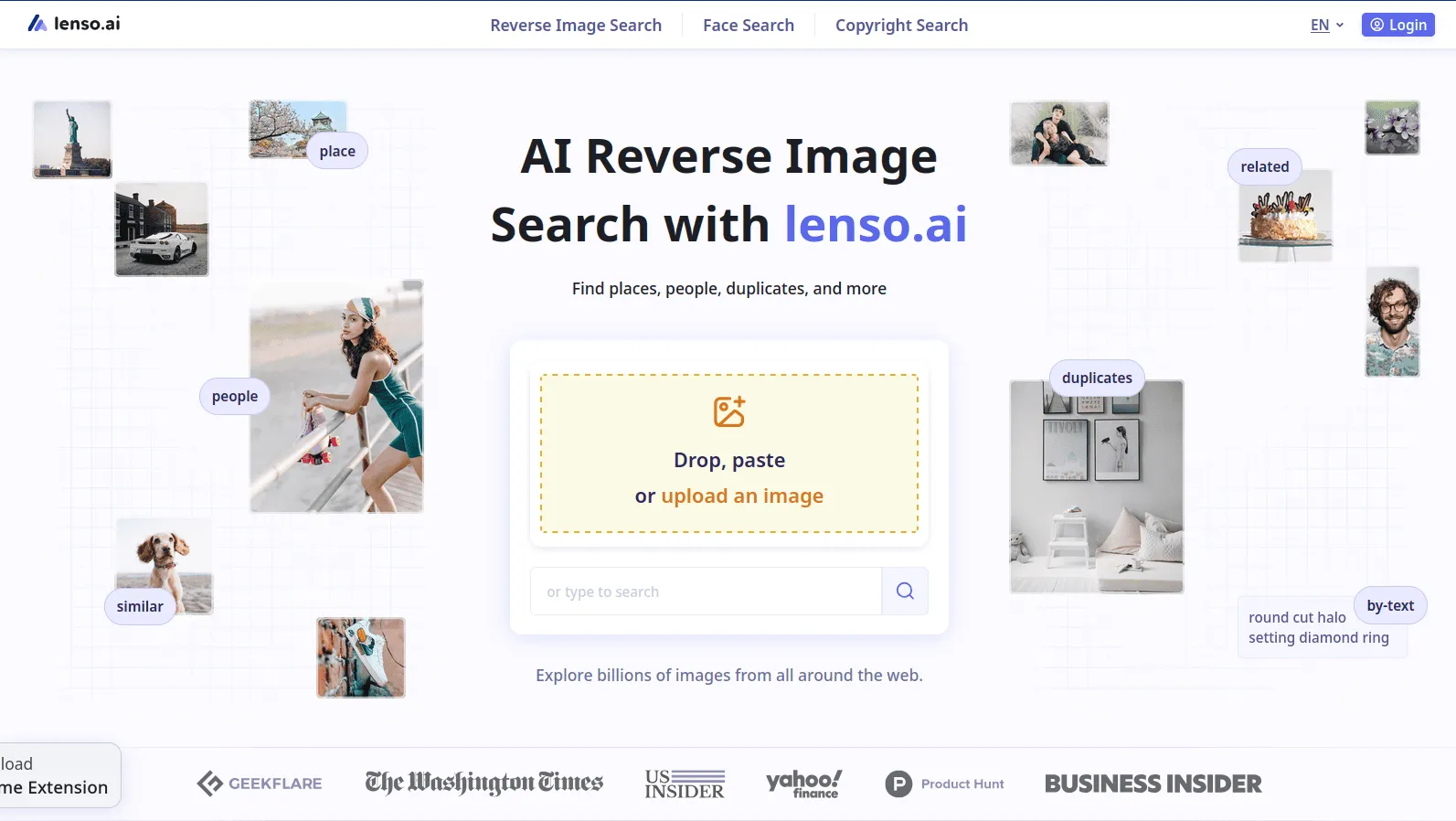Click The Washington Times logo
Screen dimensions: 1456x821
(x=484, y=783)
